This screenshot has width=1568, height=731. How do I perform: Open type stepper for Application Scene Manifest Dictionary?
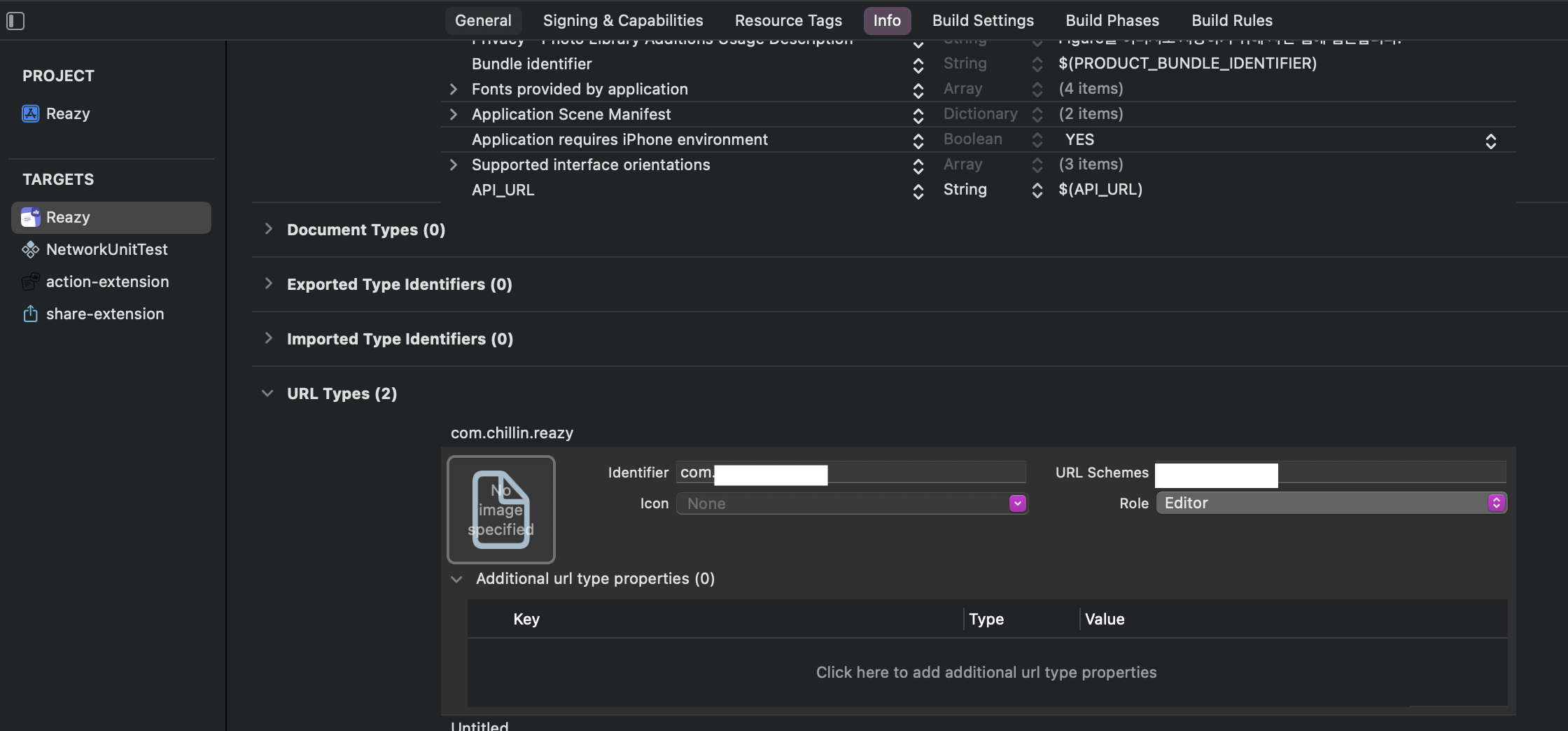click(1037, 115)
